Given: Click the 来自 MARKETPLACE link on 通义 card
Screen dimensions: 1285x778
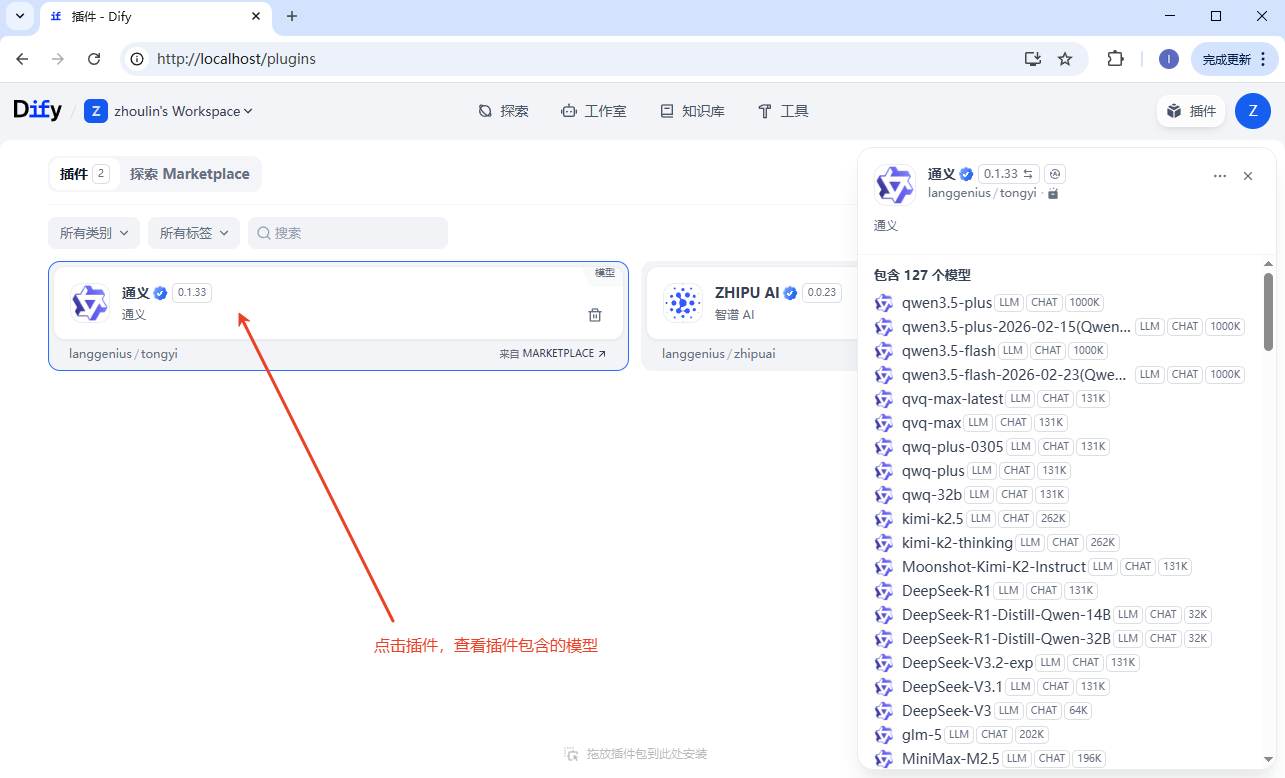Looking at the screenshot, I should (552, 354).
